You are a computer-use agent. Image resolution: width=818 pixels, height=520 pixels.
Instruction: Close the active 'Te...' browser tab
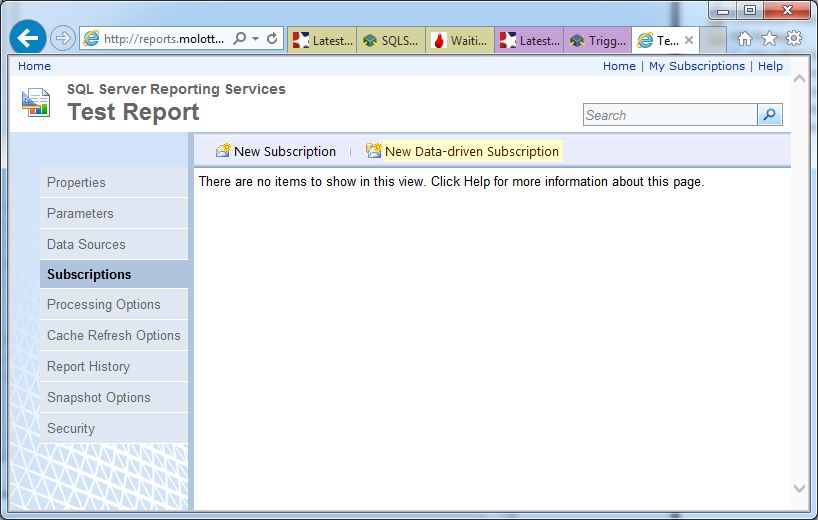coord(689,40)
